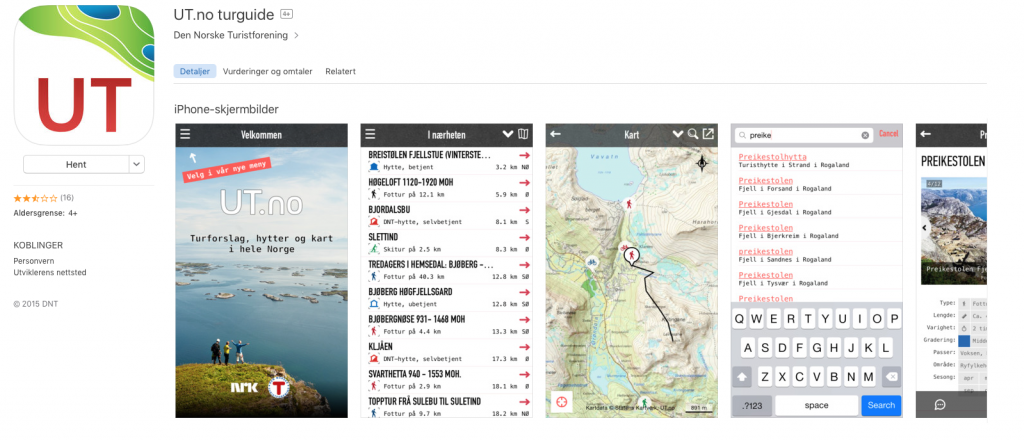Click the backspace key on keyboard
The height and width of the screenshot is (441, 1024).
tap(891, 376)
